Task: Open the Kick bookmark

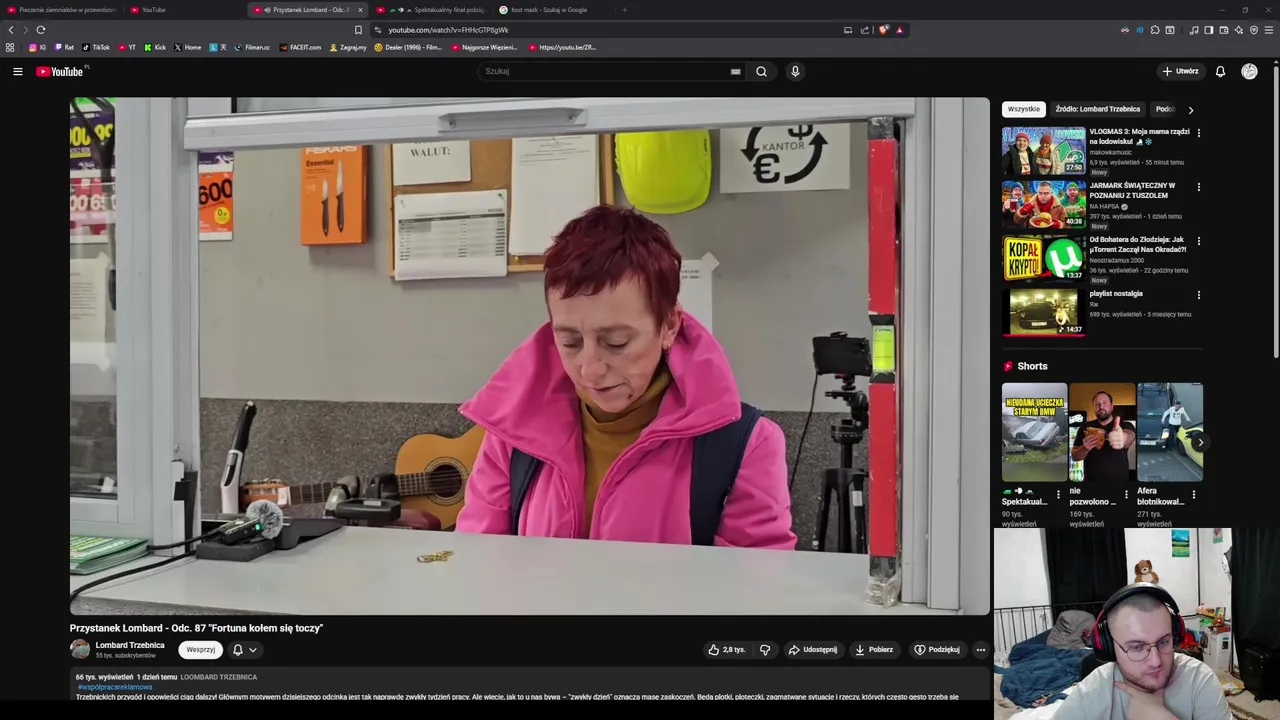Action: point(155,47)
